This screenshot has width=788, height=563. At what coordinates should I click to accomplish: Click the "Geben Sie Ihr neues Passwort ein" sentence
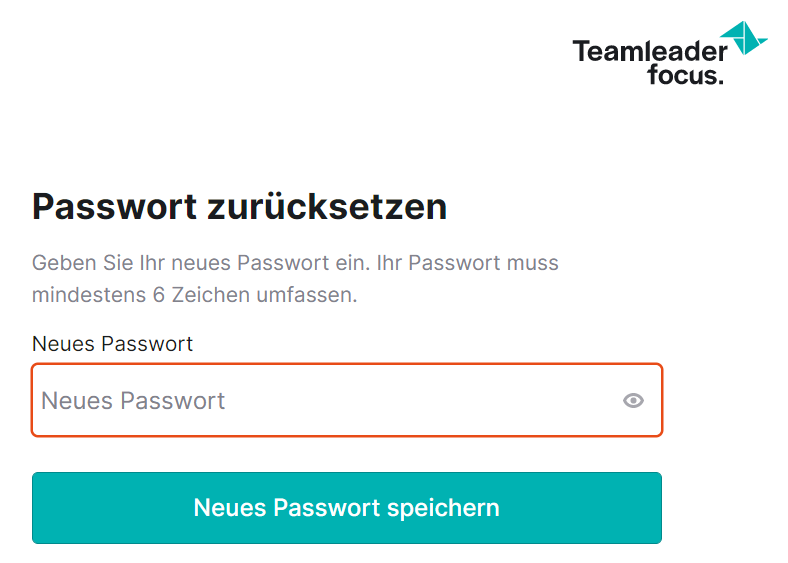tap(201, 263)
